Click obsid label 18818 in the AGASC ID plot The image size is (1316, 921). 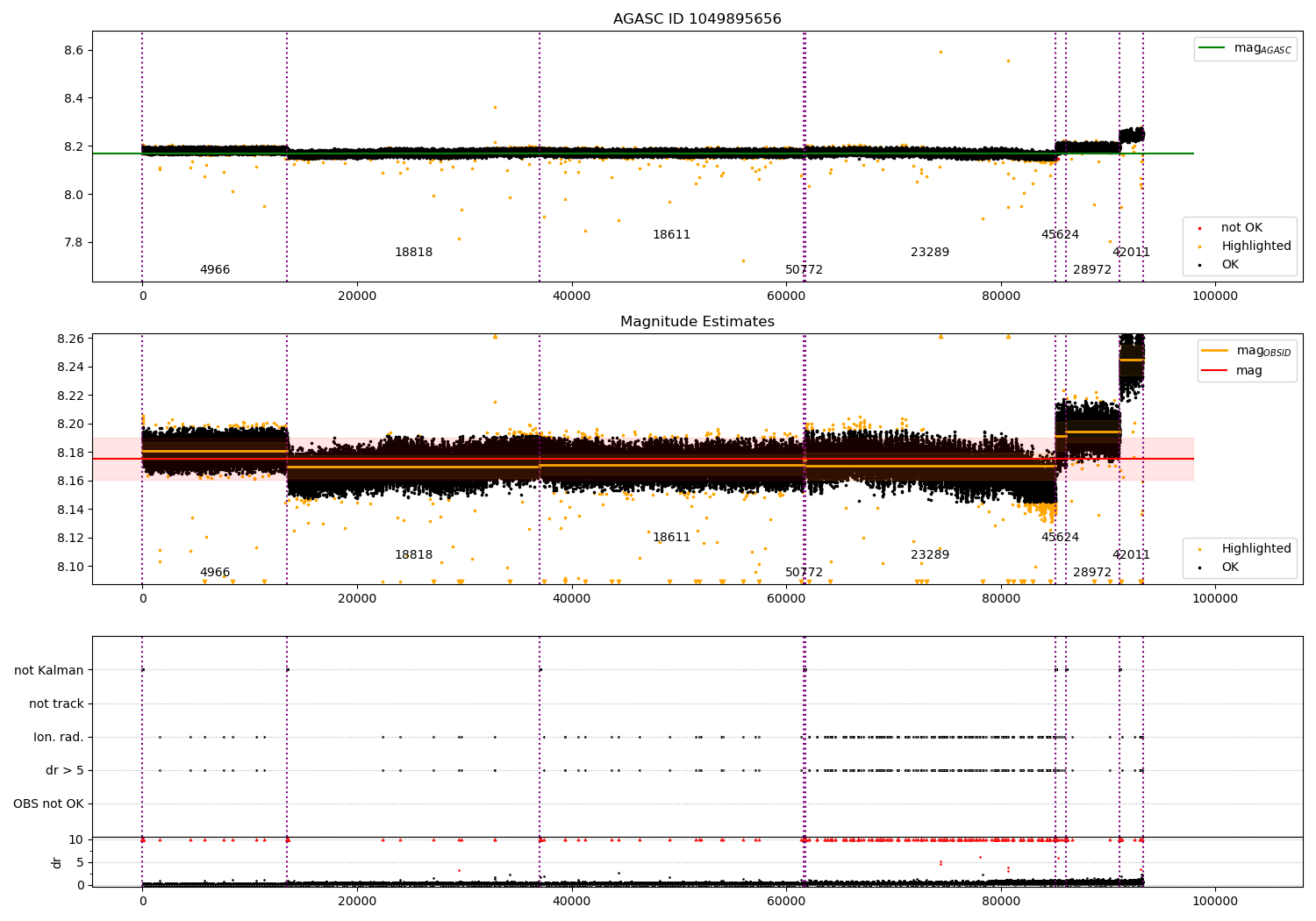pyautogui.click(x=413, y=253)
